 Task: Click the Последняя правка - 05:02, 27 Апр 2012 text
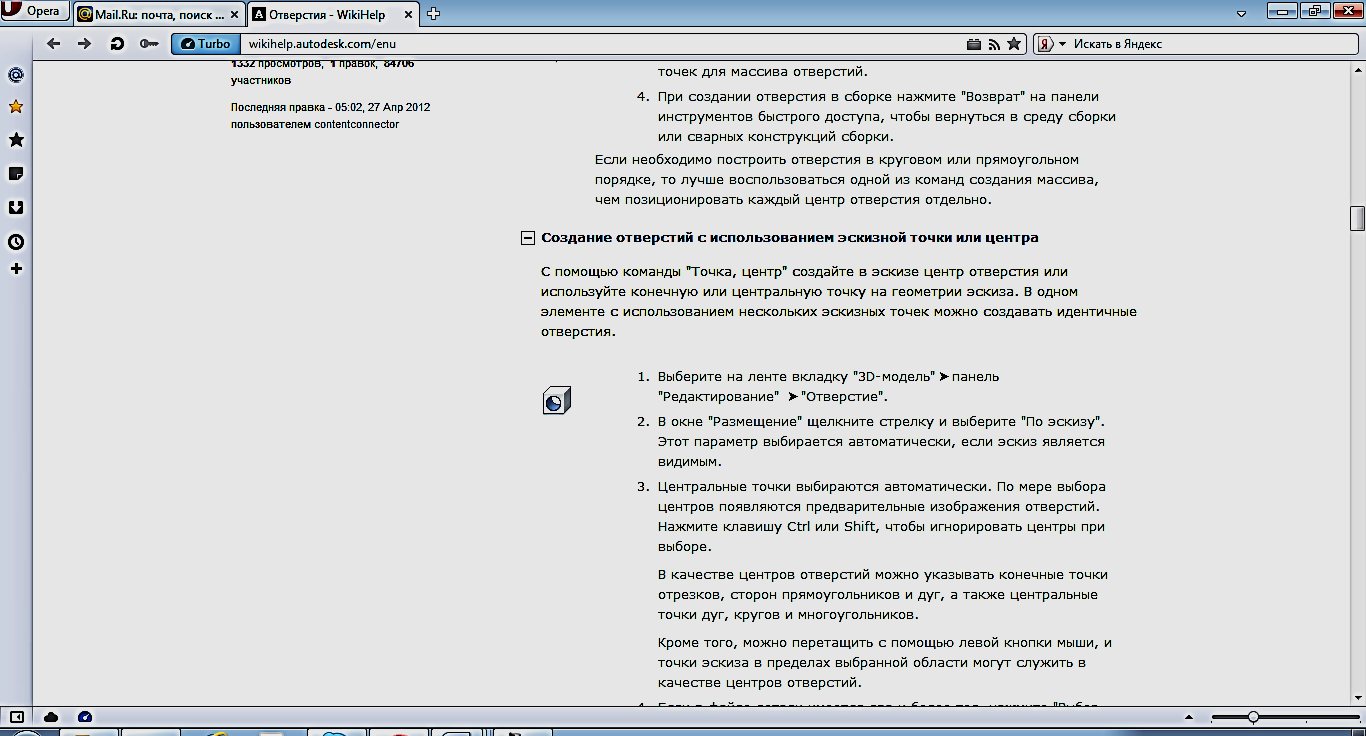[330, 107]
